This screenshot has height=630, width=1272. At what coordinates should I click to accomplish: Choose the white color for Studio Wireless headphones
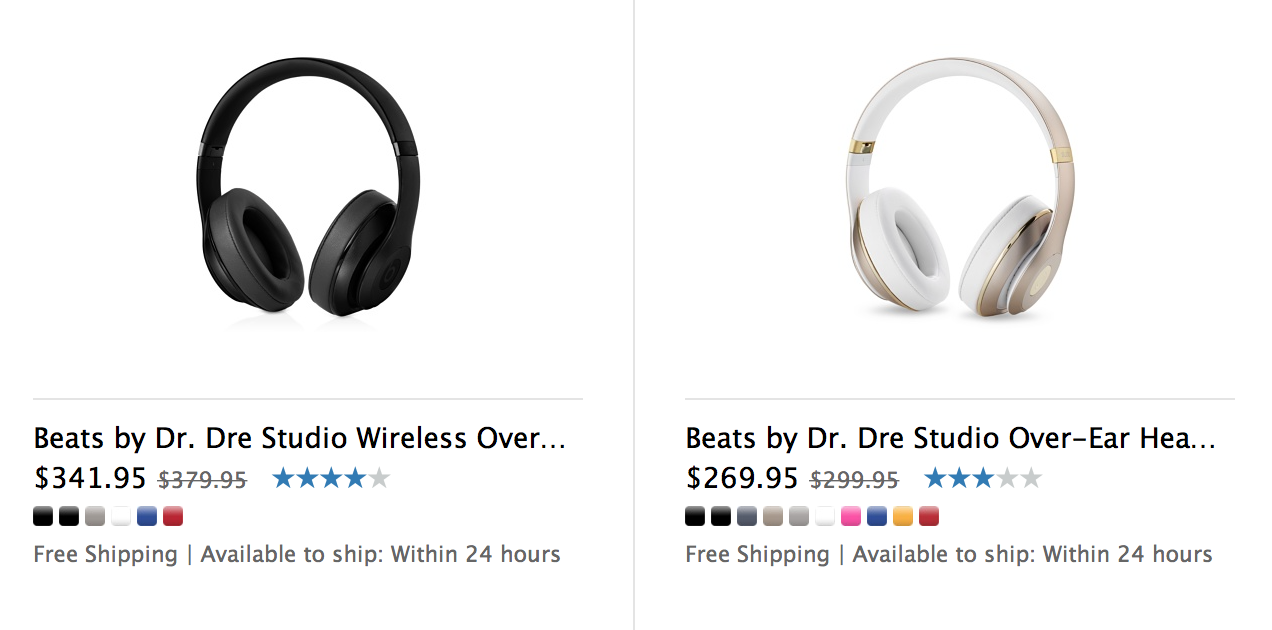pyautogui.click(x=121, y=517)
